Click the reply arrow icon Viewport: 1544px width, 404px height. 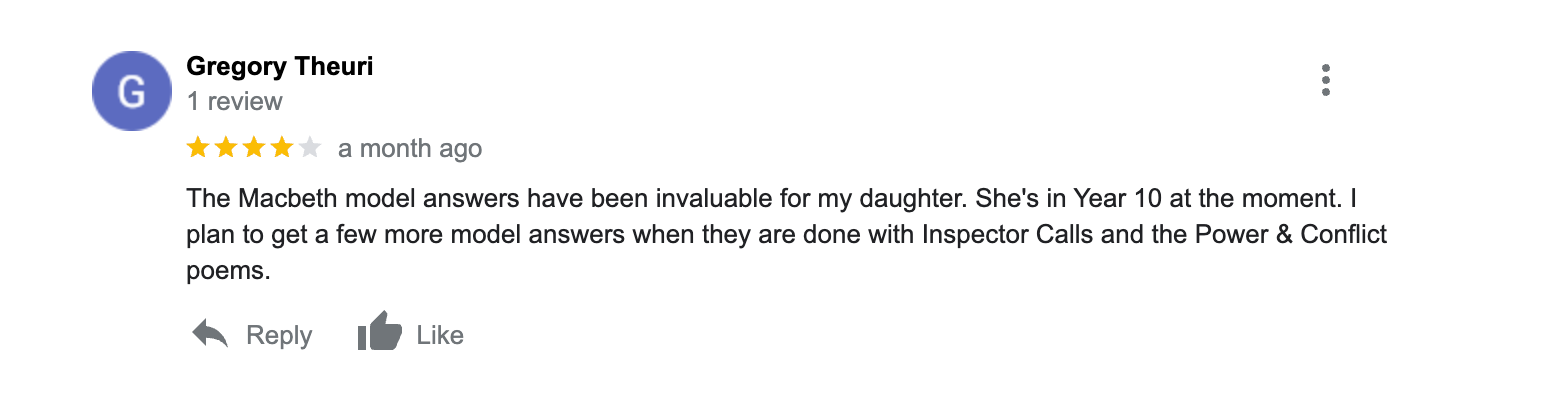click(x=210, y=334)
